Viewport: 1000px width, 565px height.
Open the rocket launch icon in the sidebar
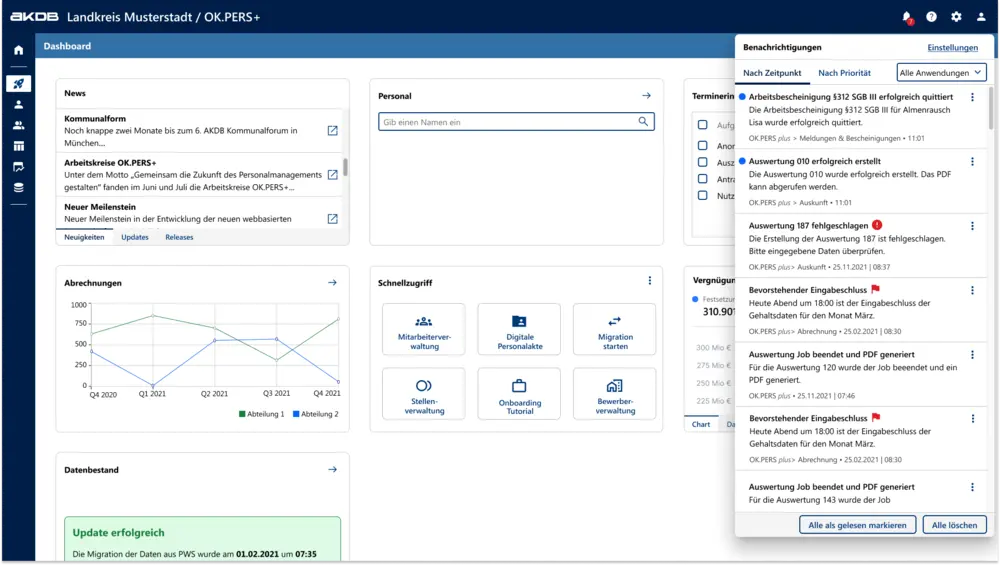[x=18, y=84]
